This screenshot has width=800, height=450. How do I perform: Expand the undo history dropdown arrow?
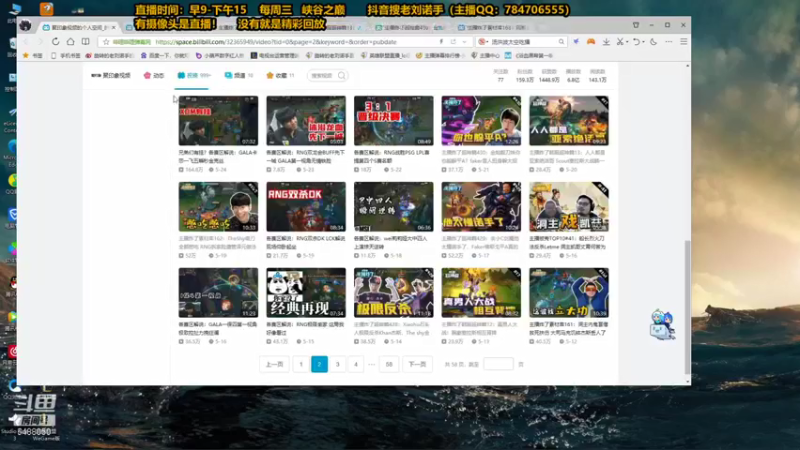click(643, 42)
